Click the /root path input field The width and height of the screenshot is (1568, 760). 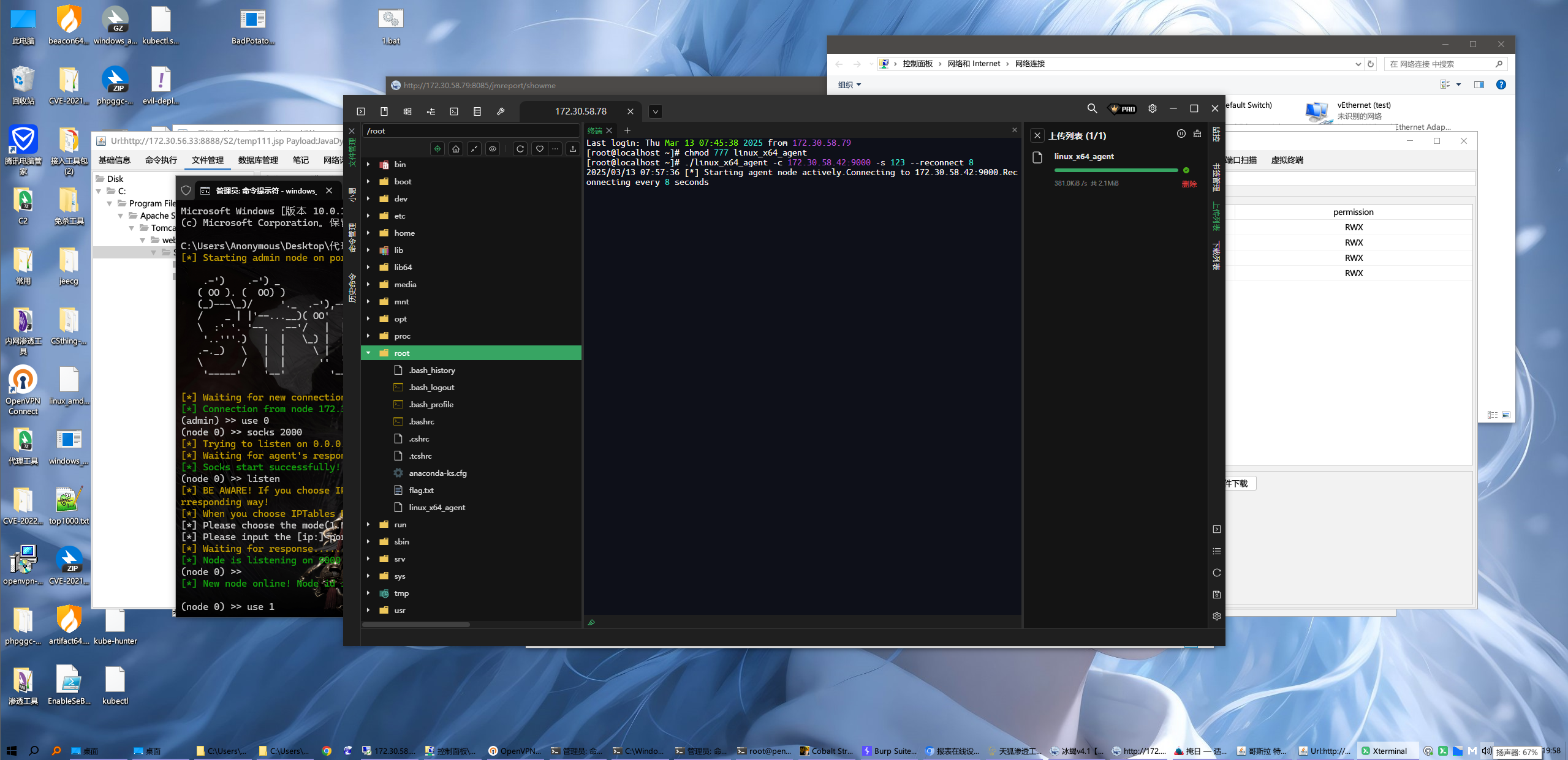click(471, 131)
